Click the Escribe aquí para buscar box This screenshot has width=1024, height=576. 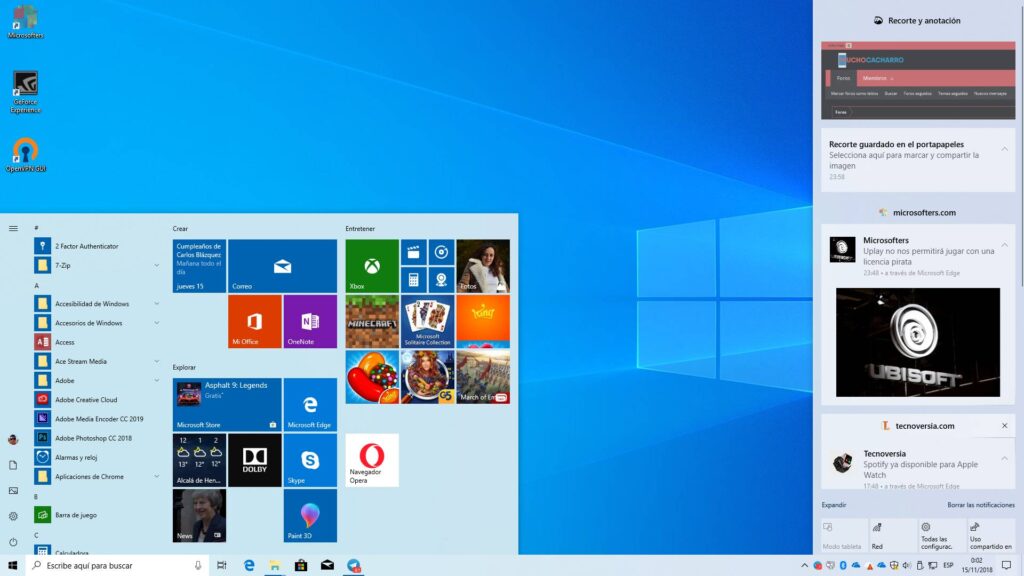click(110, 565)
